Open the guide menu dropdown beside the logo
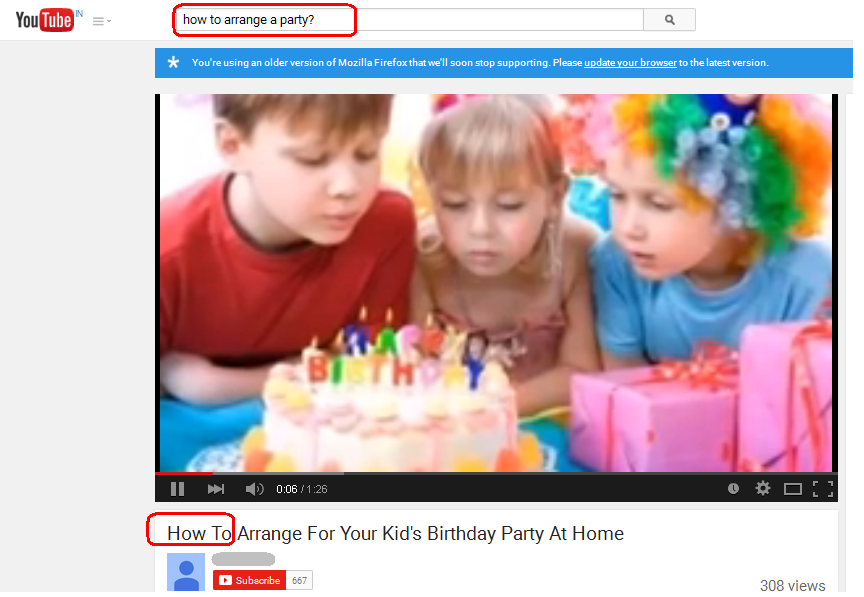This screenshot has width=864, height=597. (101, 21)
